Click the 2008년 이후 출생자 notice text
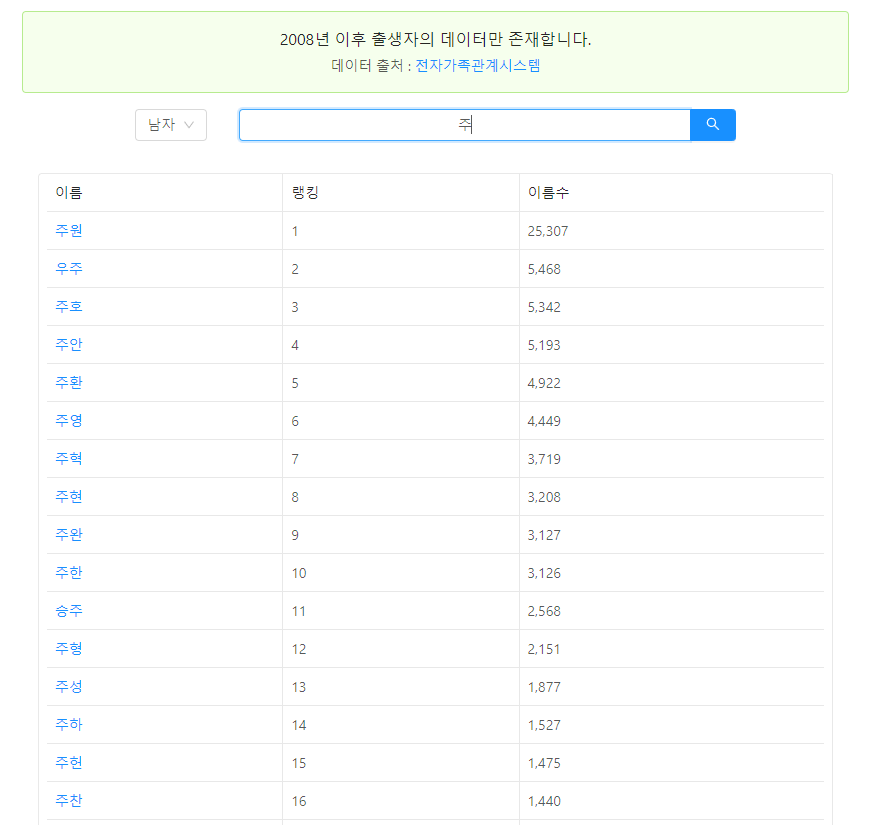Image resolution: width=889 pixels, height=825 pixels. [x=435, y=39]
